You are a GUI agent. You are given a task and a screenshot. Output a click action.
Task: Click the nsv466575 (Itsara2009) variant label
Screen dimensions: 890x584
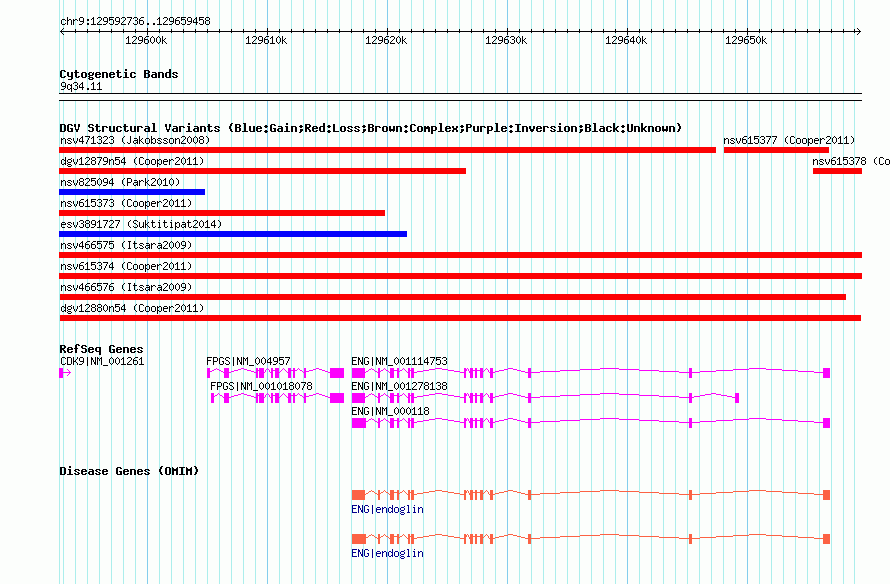click(x=126, y=245)
